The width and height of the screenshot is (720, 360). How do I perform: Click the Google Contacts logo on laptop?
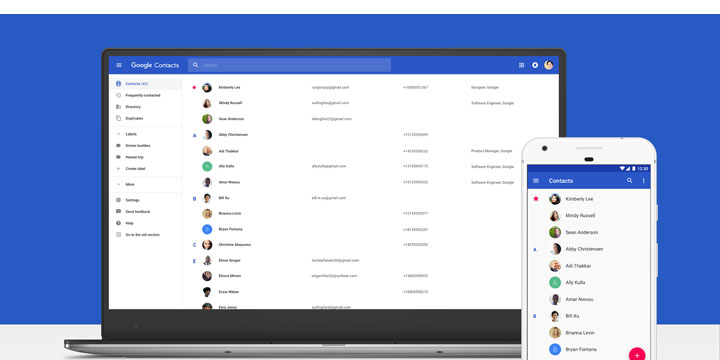tap(155, 65)
